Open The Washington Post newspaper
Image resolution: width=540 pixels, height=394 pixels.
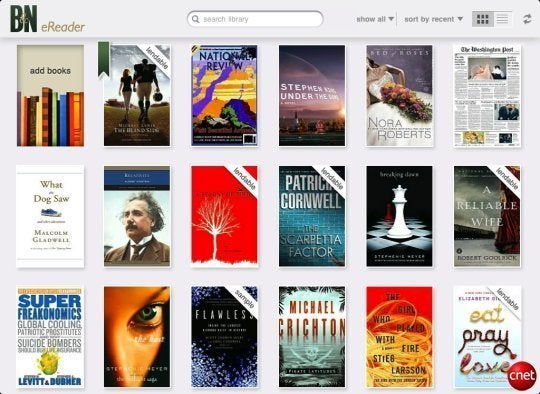(x=487, y=95)
